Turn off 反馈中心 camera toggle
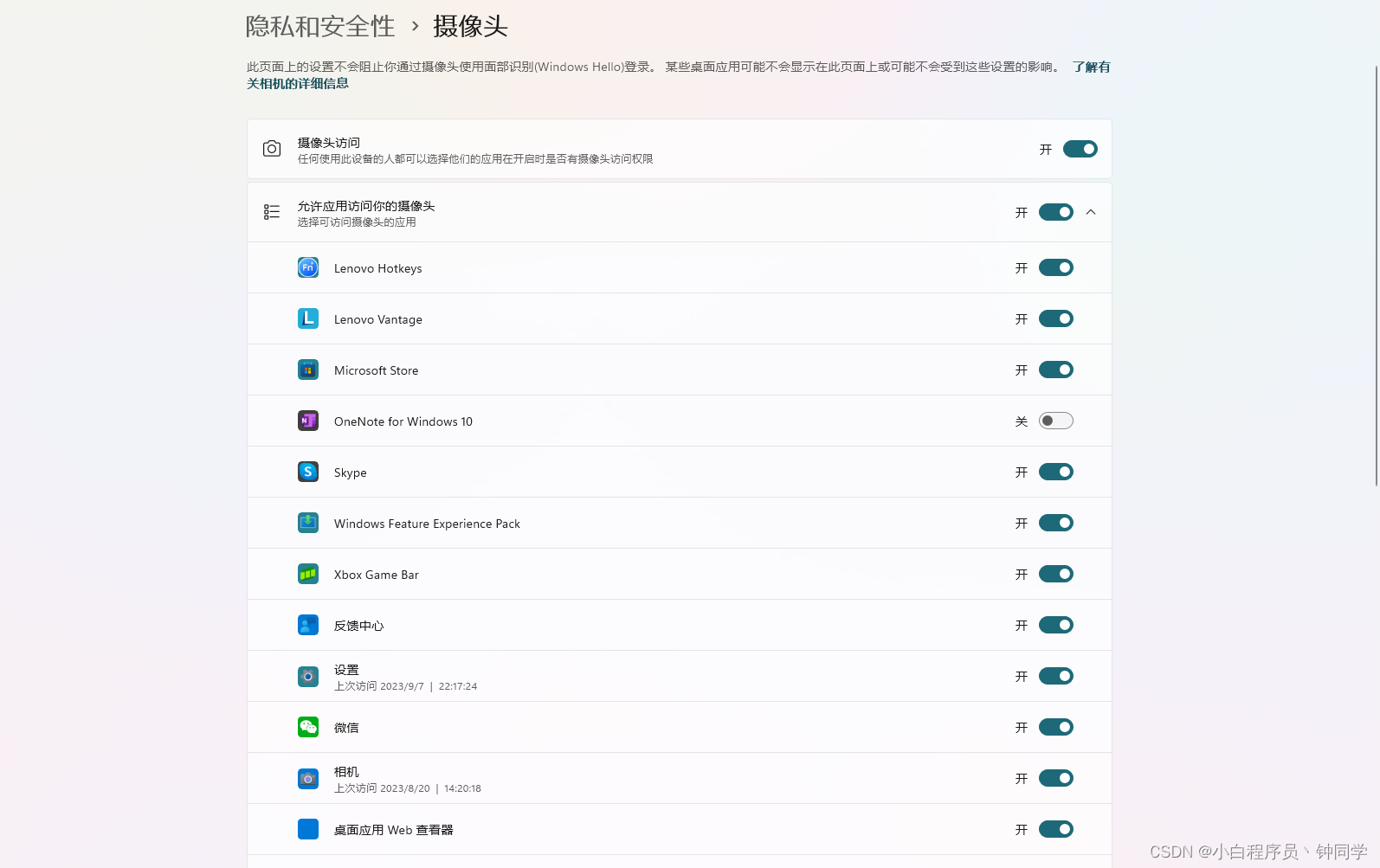Screen dimensions: 1380x868 tap(1056, 625)
